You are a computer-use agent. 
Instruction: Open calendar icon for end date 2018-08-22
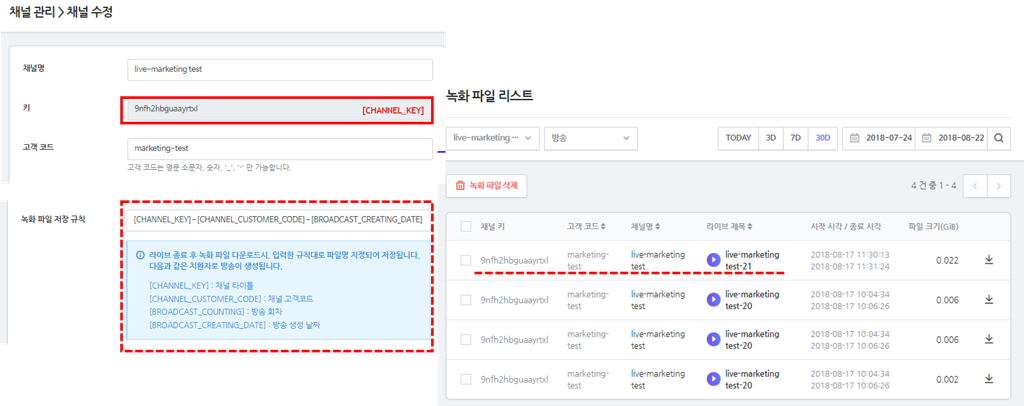point(927,138)
